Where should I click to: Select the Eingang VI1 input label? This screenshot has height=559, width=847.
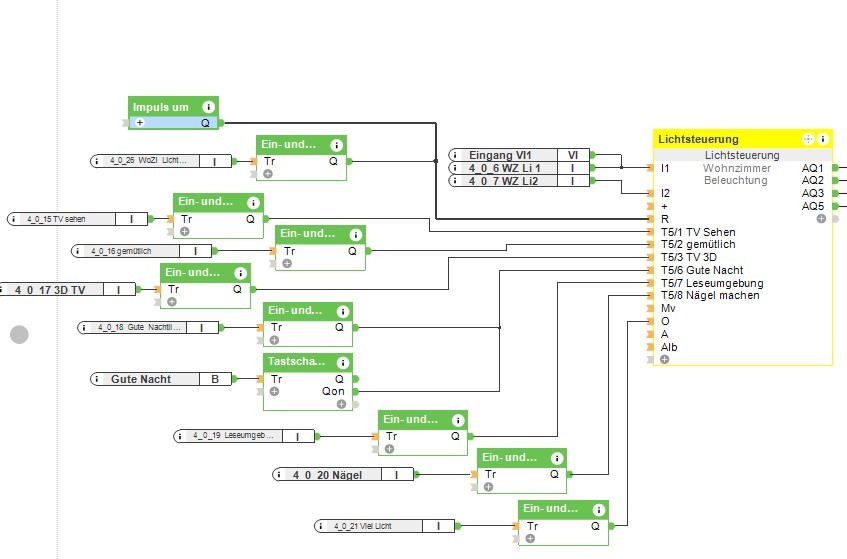coord(500,155)
